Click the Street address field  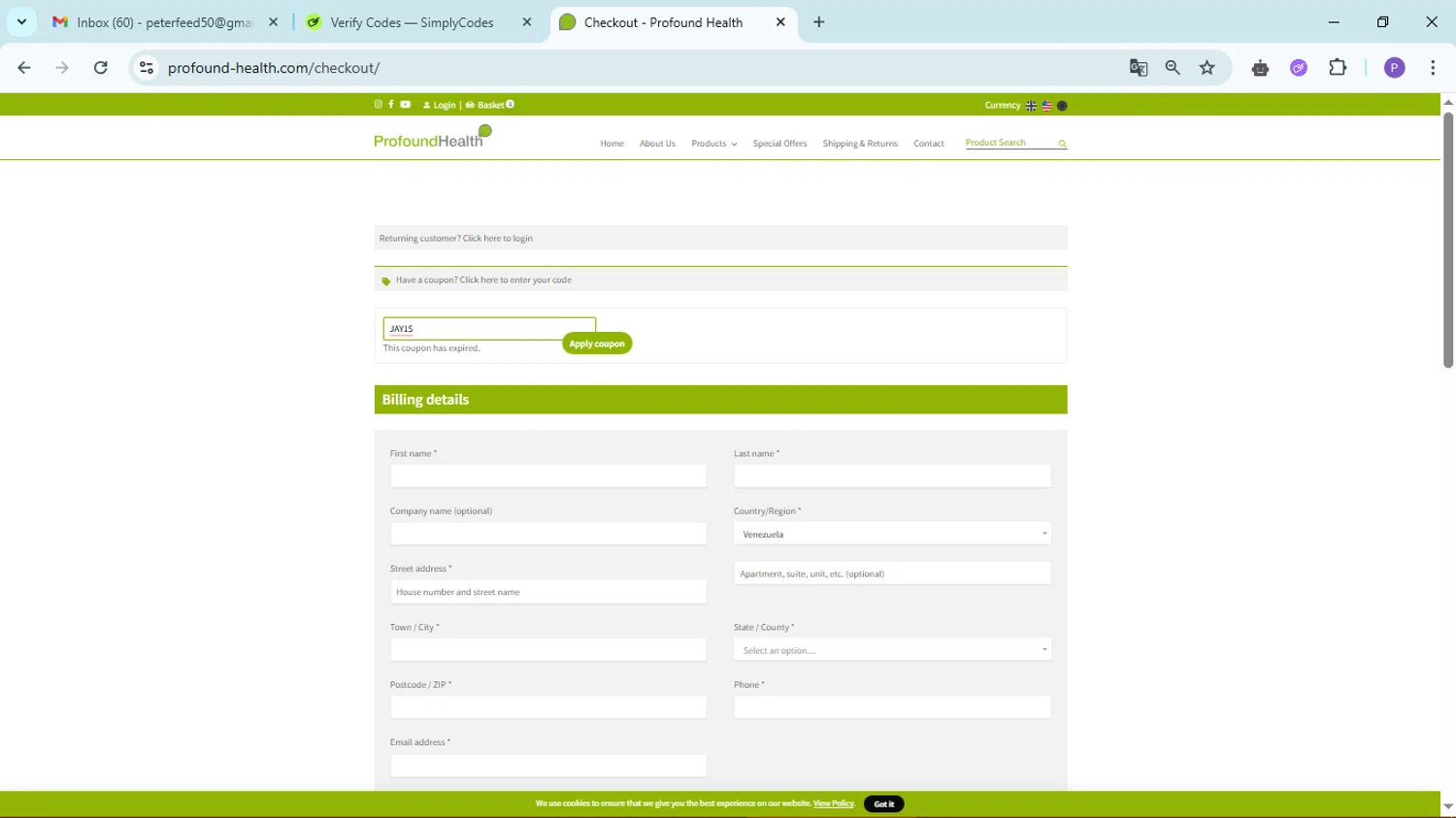[548, 592]
